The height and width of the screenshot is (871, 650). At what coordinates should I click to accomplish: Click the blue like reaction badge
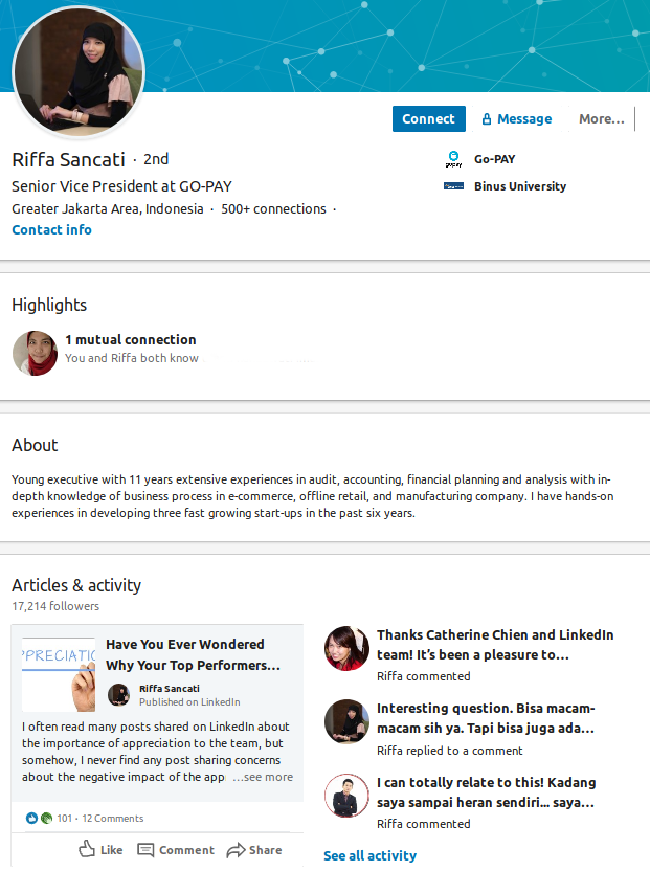point(29,817)
